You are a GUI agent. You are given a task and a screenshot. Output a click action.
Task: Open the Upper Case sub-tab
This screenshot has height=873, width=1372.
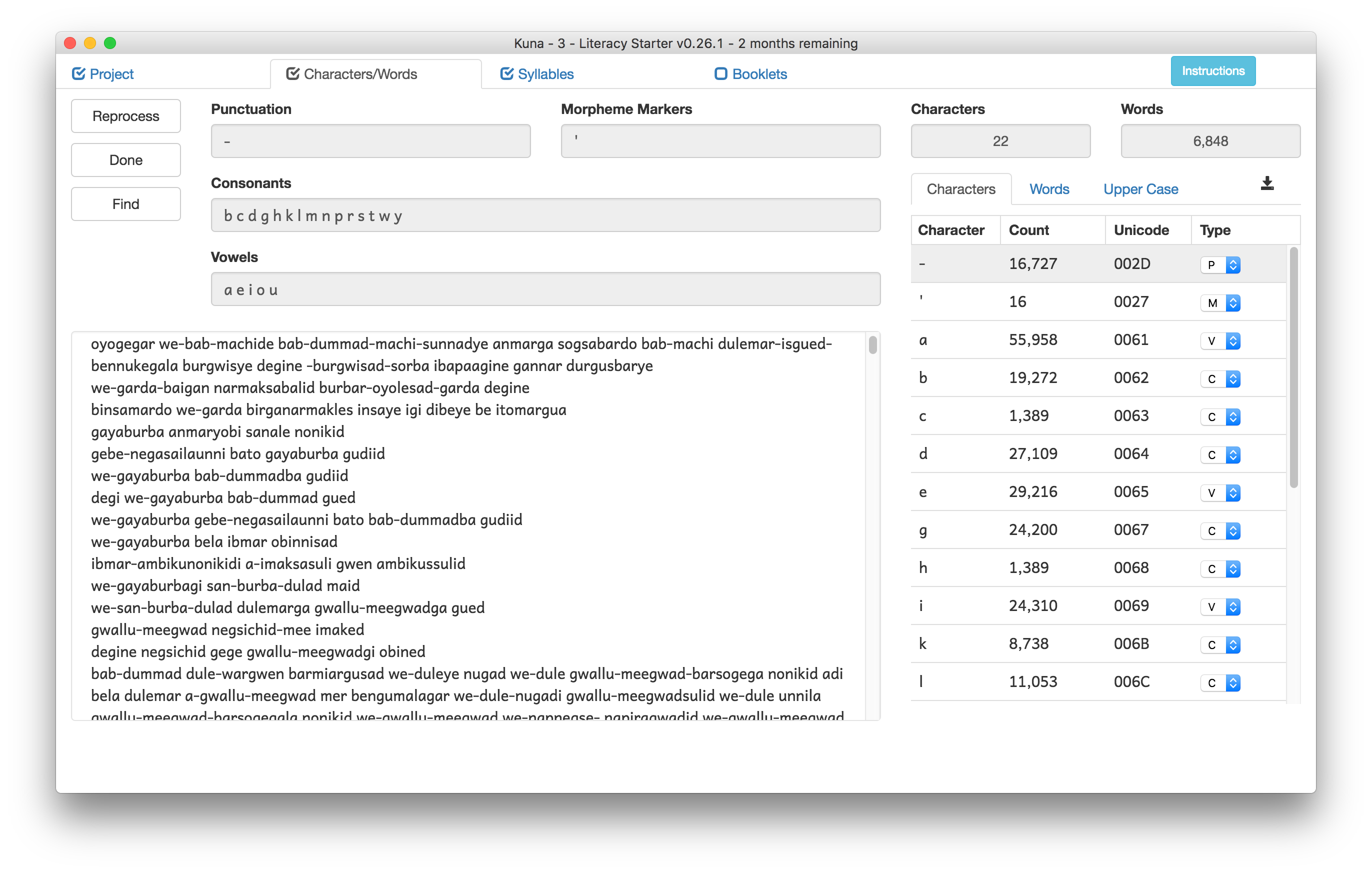[x=1140, y=189]
